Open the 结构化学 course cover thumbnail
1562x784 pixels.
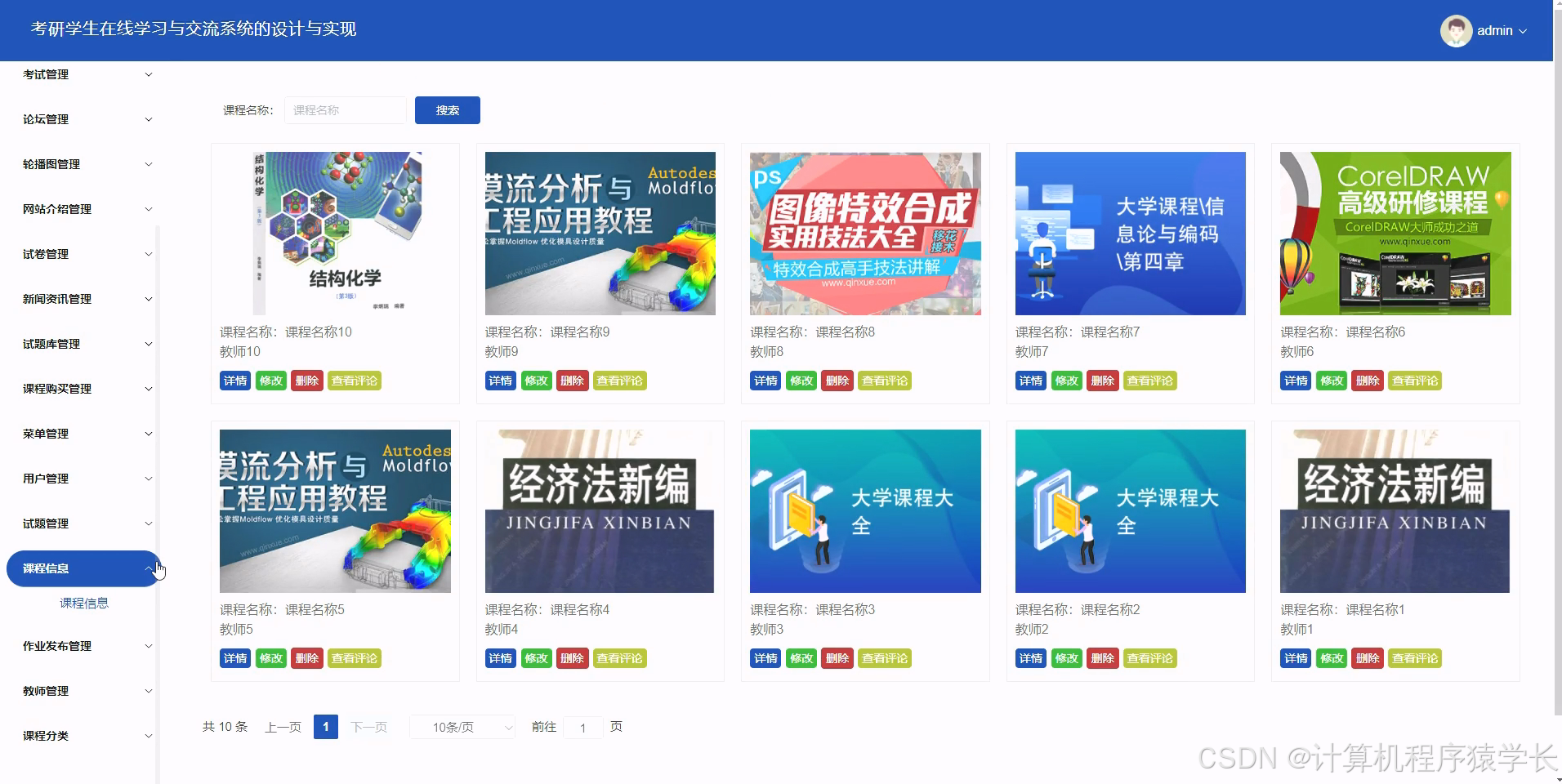click(334, 233)
